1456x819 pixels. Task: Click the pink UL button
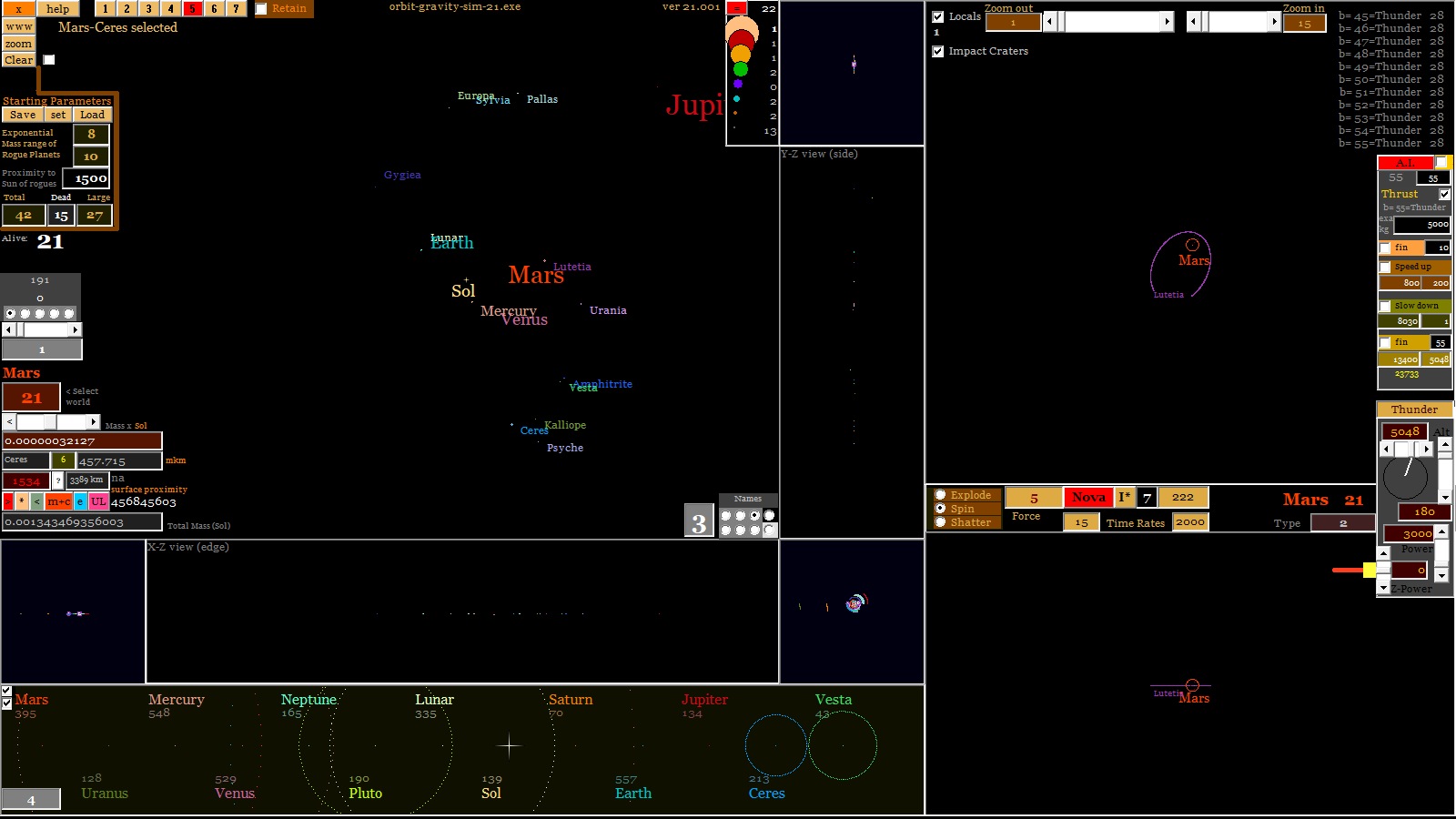(98, 501)
